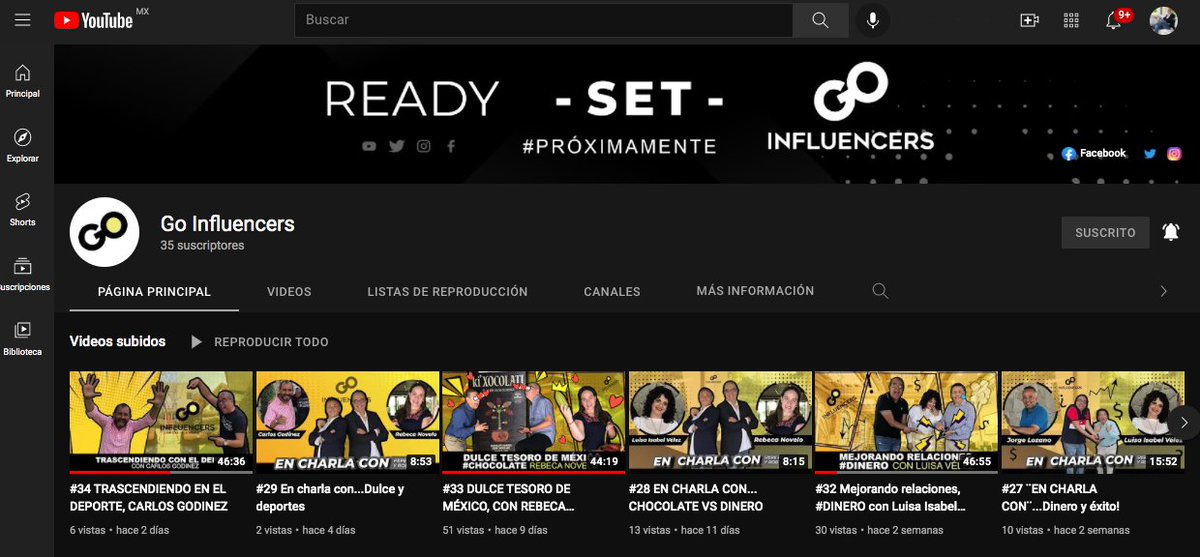1200x557 pixels.
Task: Click title #28 EN CHARLA CON... CHOCOLATE VS DINERO
Action: click(x=698, y=498)
